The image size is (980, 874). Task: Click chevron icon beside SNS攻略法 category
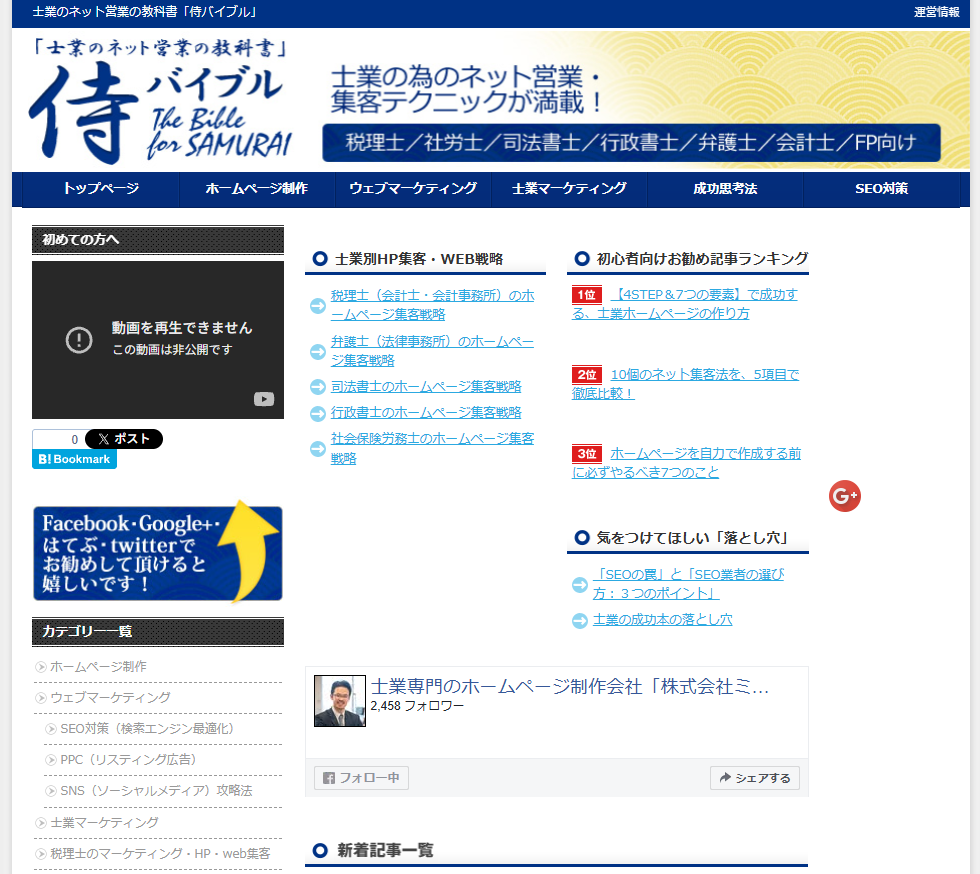[51, 791]
